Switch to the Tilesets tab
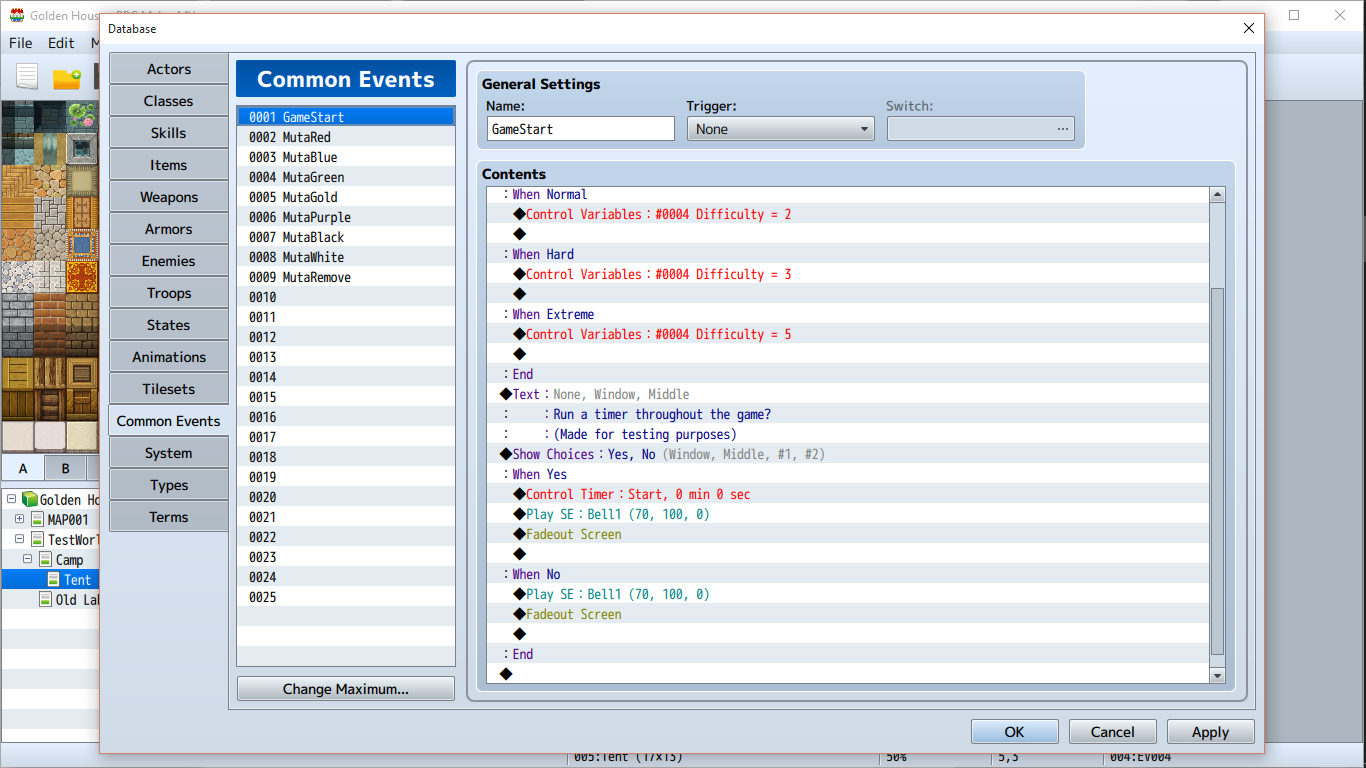The image size is (1366, 768). coord(168,389)
